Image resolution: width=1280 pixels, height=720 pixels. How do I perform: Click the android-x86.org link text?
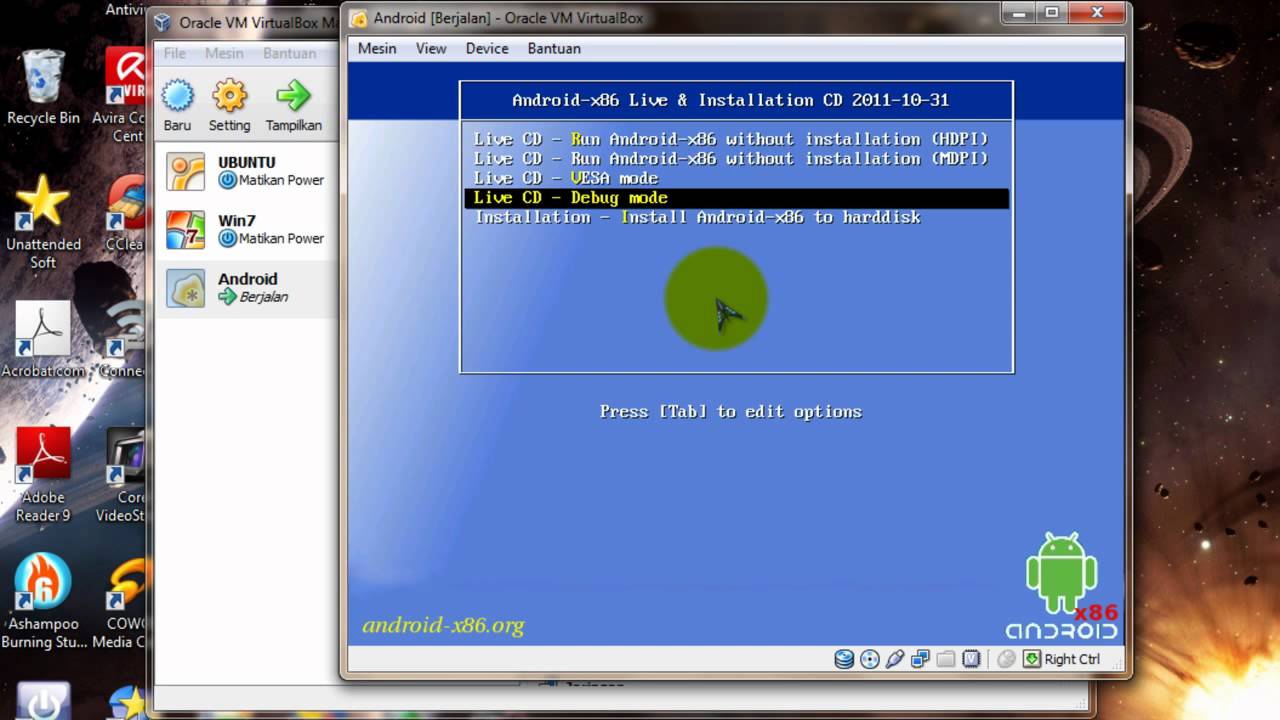point(443,626)
